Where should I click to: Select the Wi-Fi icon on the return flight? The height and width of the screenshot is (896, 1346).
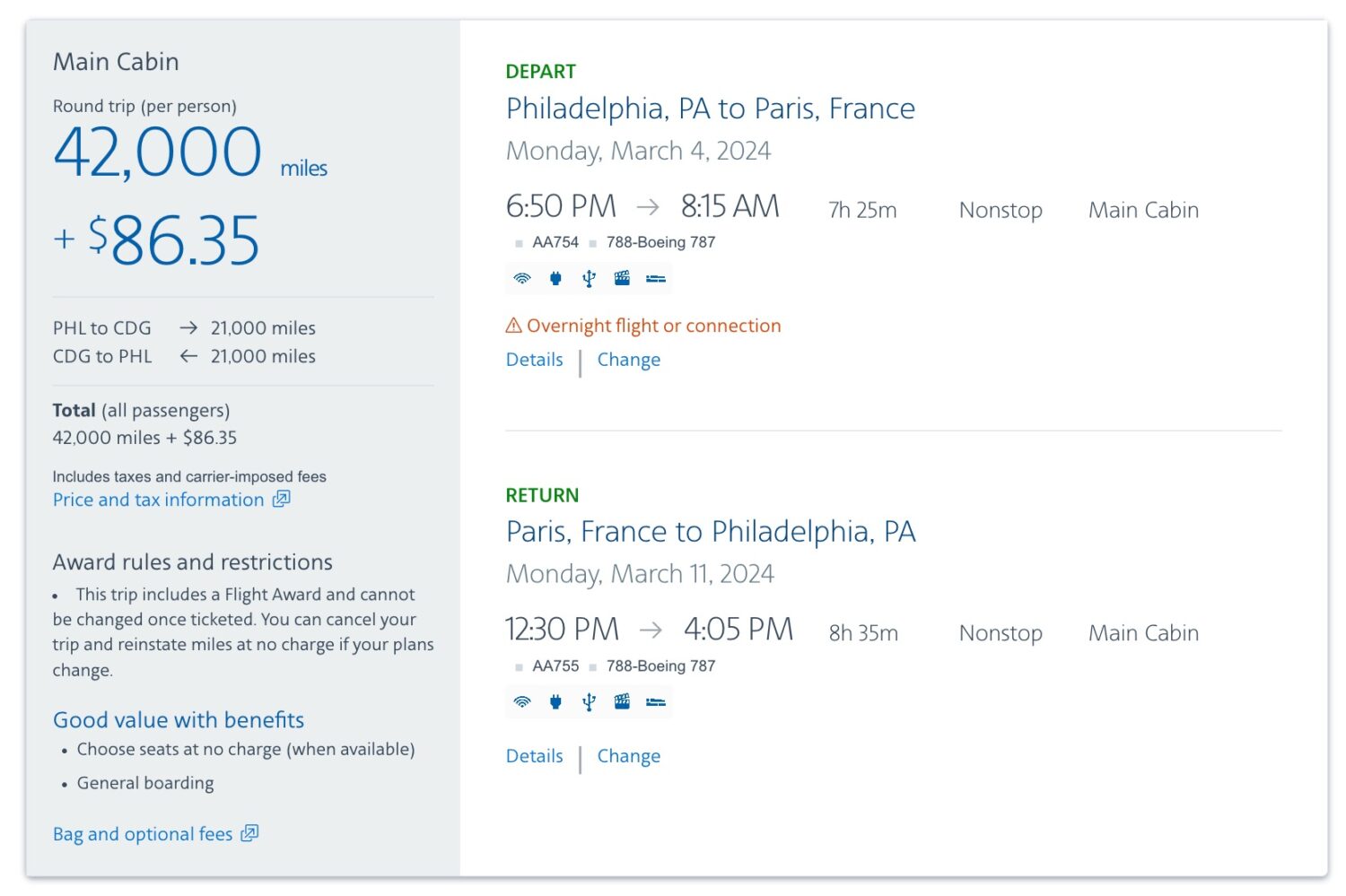(521, 701)
